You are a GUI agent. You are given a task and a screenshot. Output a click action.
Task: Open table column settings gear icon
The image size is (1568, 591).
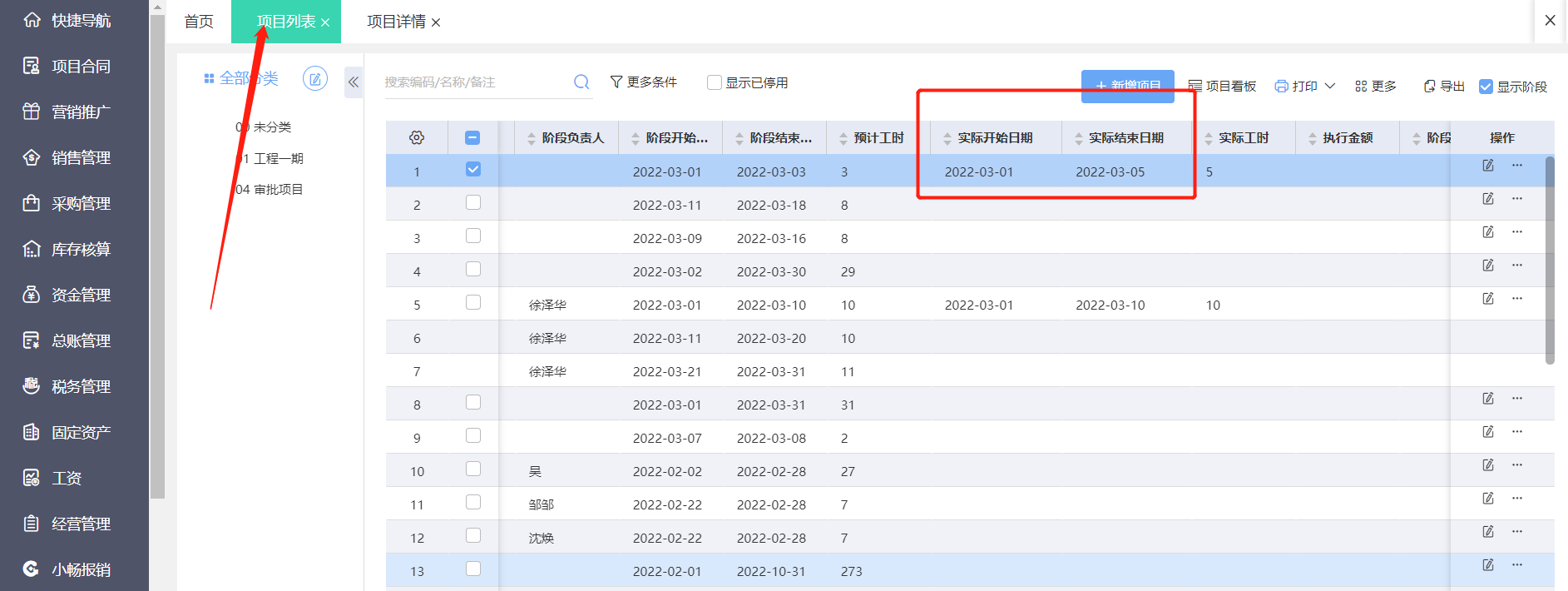(x=417, y=138)
